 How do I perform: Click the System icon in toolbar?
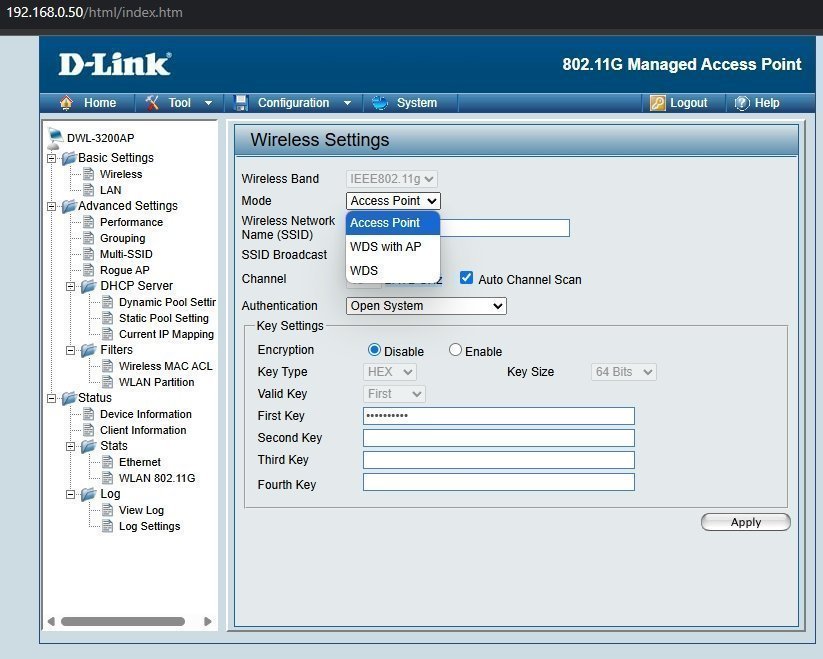380,103
